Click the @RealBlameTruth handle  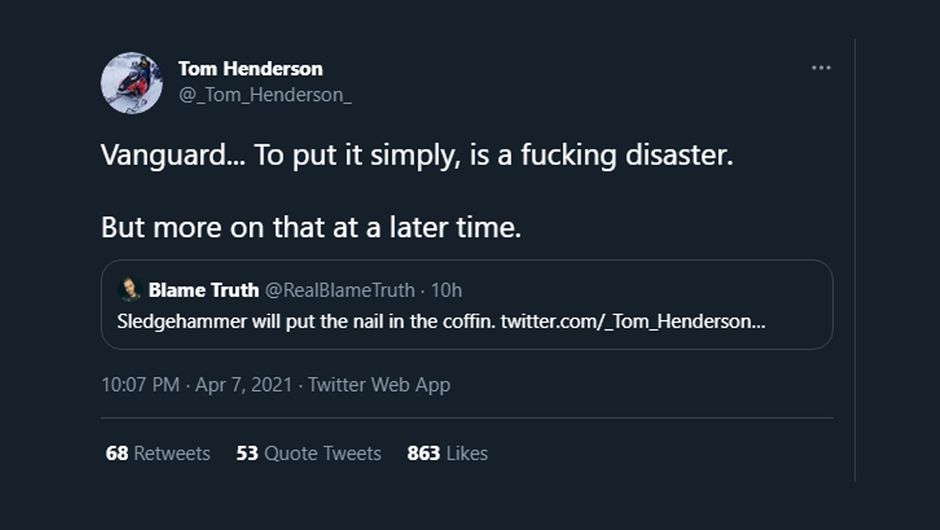tap(339, 291)
